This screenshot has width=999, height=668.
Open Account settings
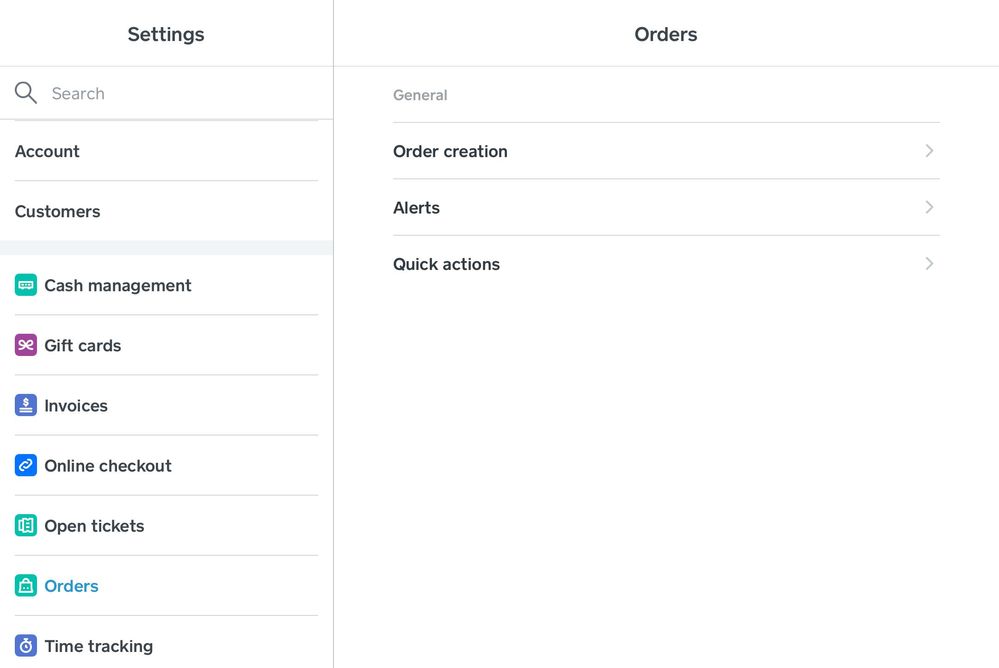point(47,151)
